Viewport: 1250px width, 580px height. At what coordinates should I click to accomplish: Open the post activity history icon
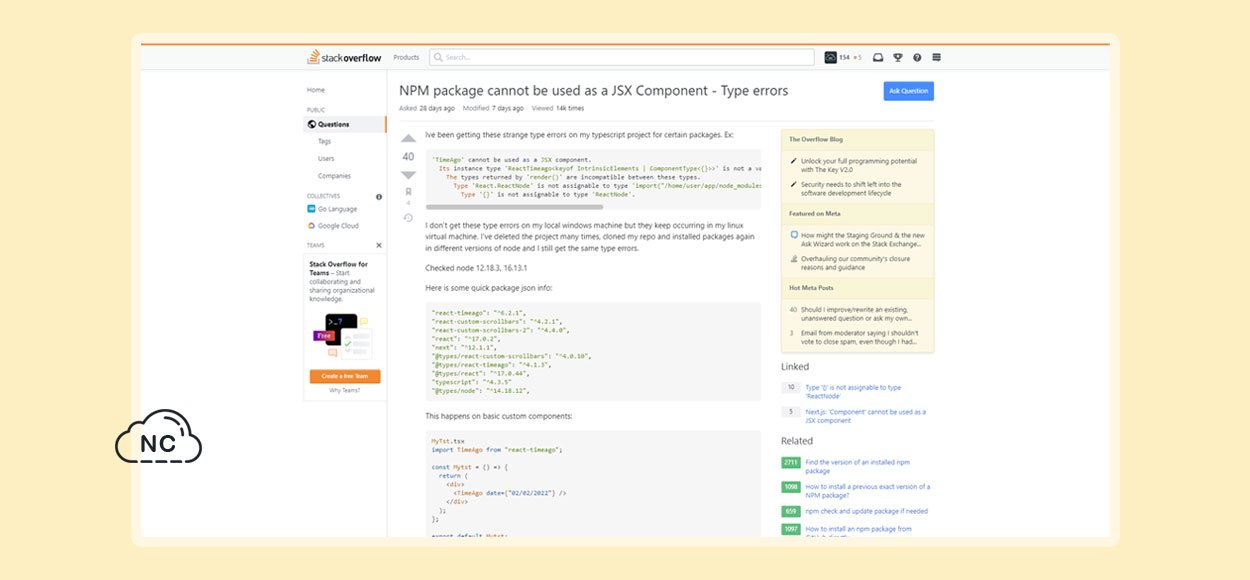click(408, 217)
